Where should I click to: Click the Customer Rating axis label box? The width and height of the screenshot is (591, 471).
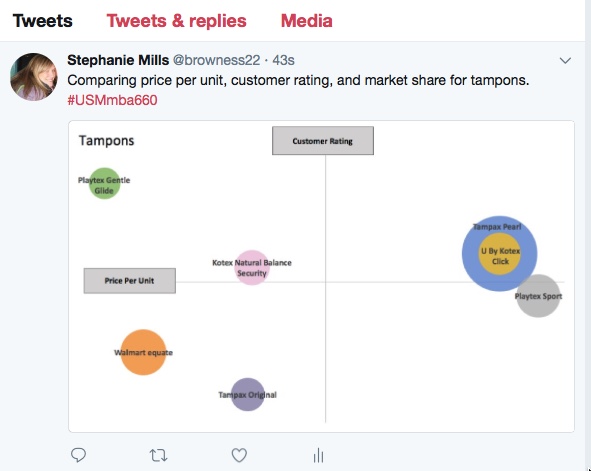point(323,141)
